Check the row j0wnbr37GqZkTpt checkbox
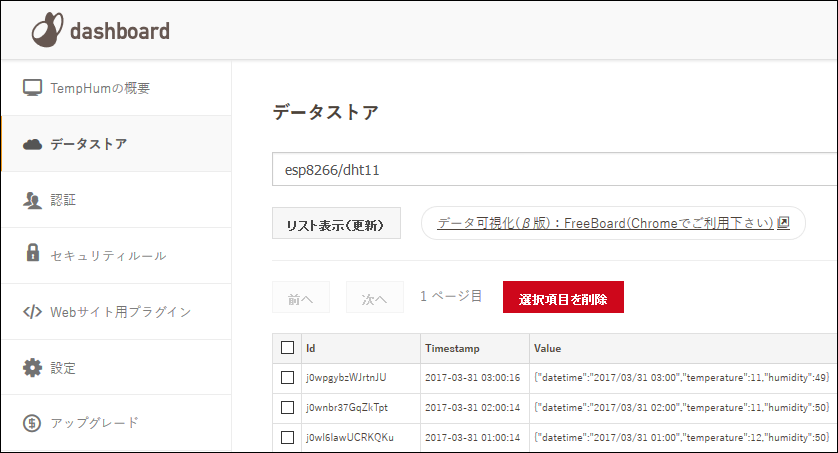This screenshot has width=838, height=453. 288,408
